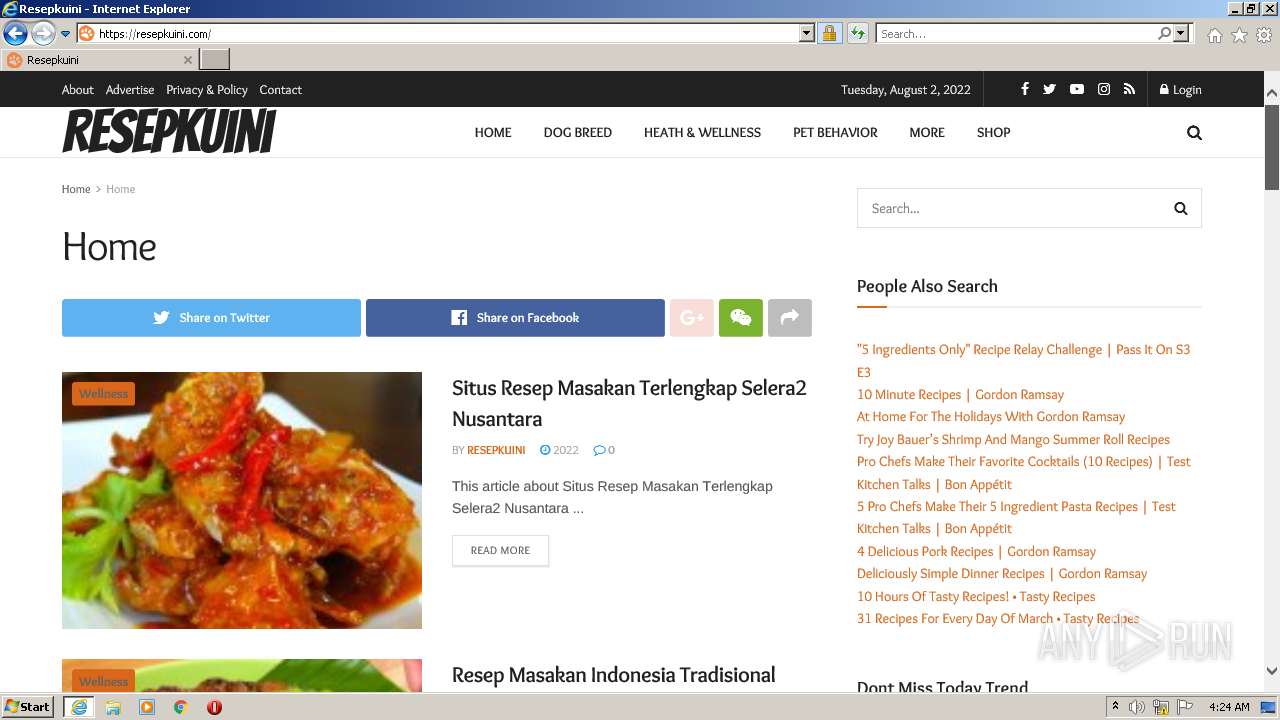
Task: Open the comments count 0 link
Action: [604, 450]
